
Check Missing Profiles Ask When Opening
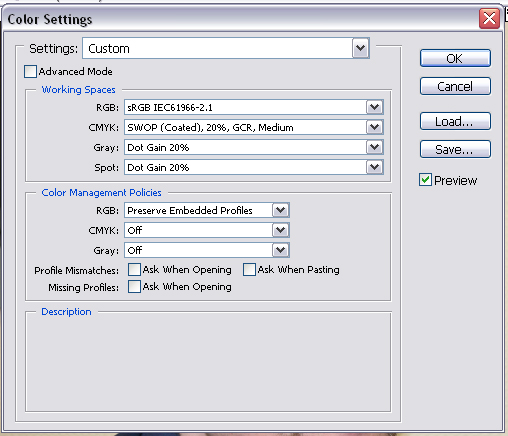134,287
